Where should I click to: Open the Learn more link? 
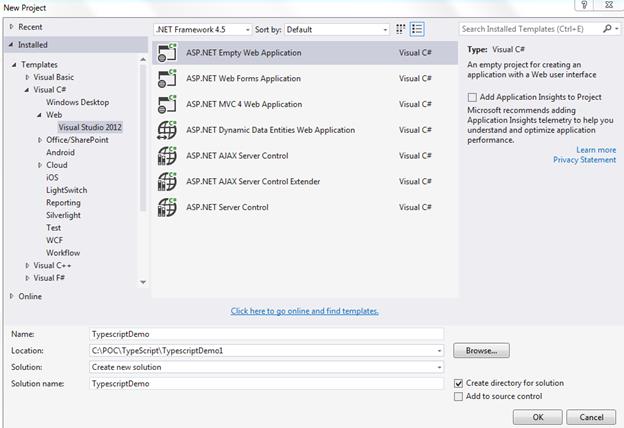coord(596,150)
